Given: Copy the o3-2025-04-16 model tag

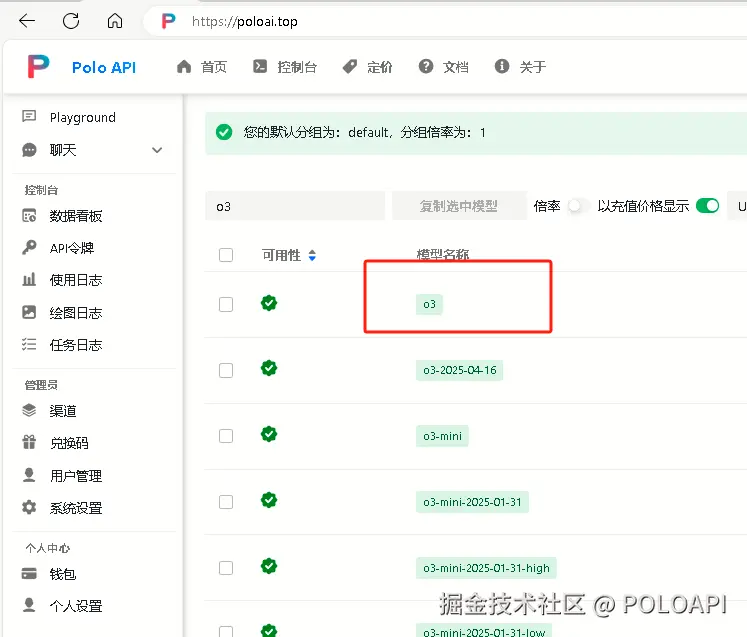Looking at the screenshot, I should click(x=459, y=370).
